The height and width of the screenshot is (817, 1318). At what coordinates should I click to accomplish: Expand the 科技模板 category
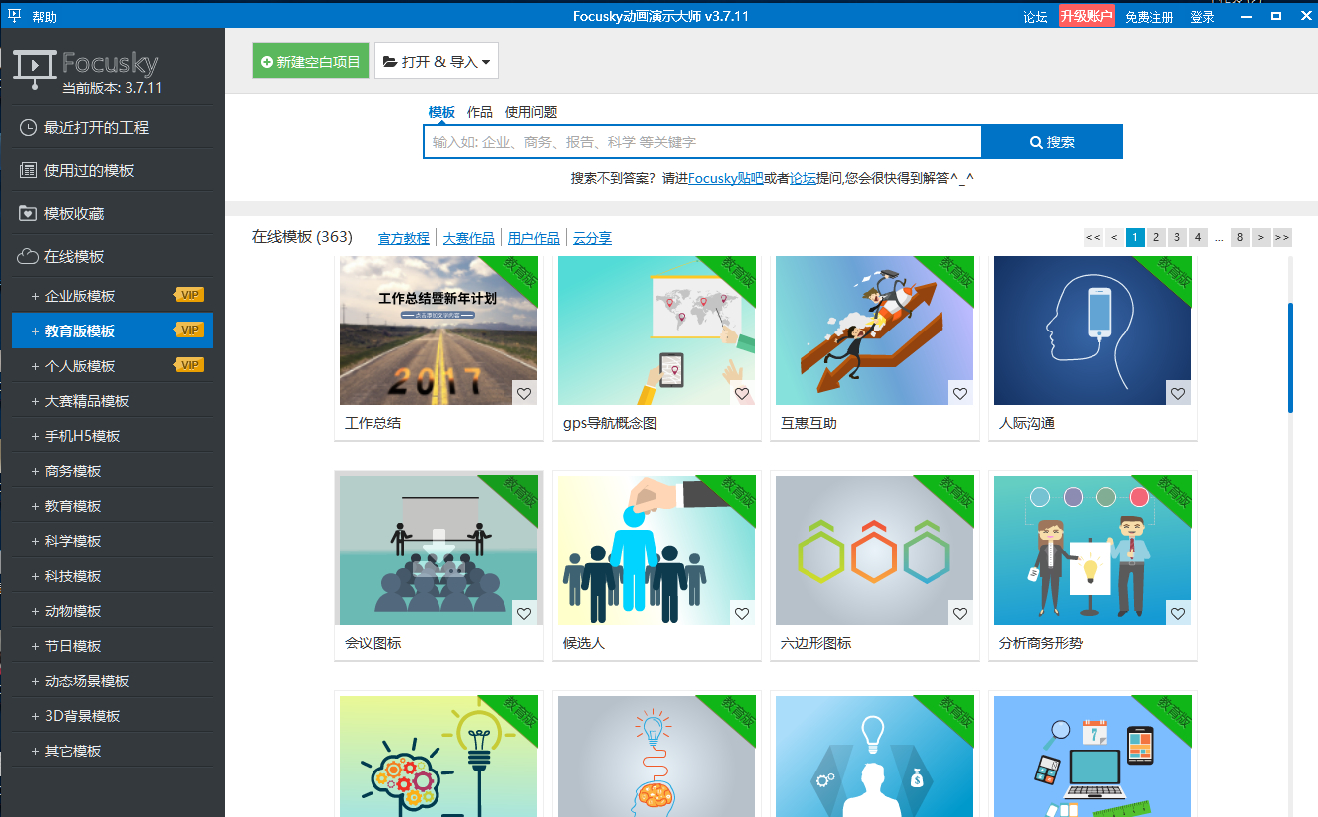[36, 576]
